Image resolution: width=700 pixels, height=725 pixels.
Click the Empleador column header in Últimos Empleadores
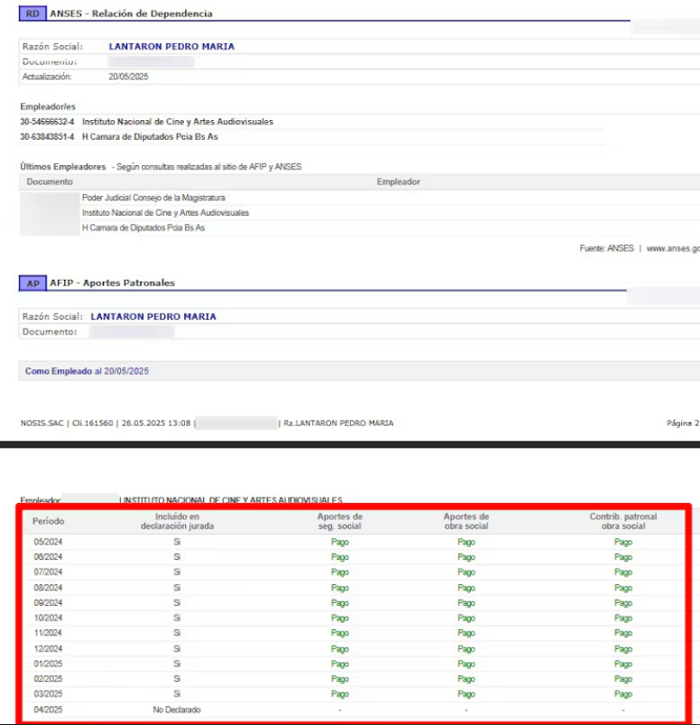[x=398, y=182]
